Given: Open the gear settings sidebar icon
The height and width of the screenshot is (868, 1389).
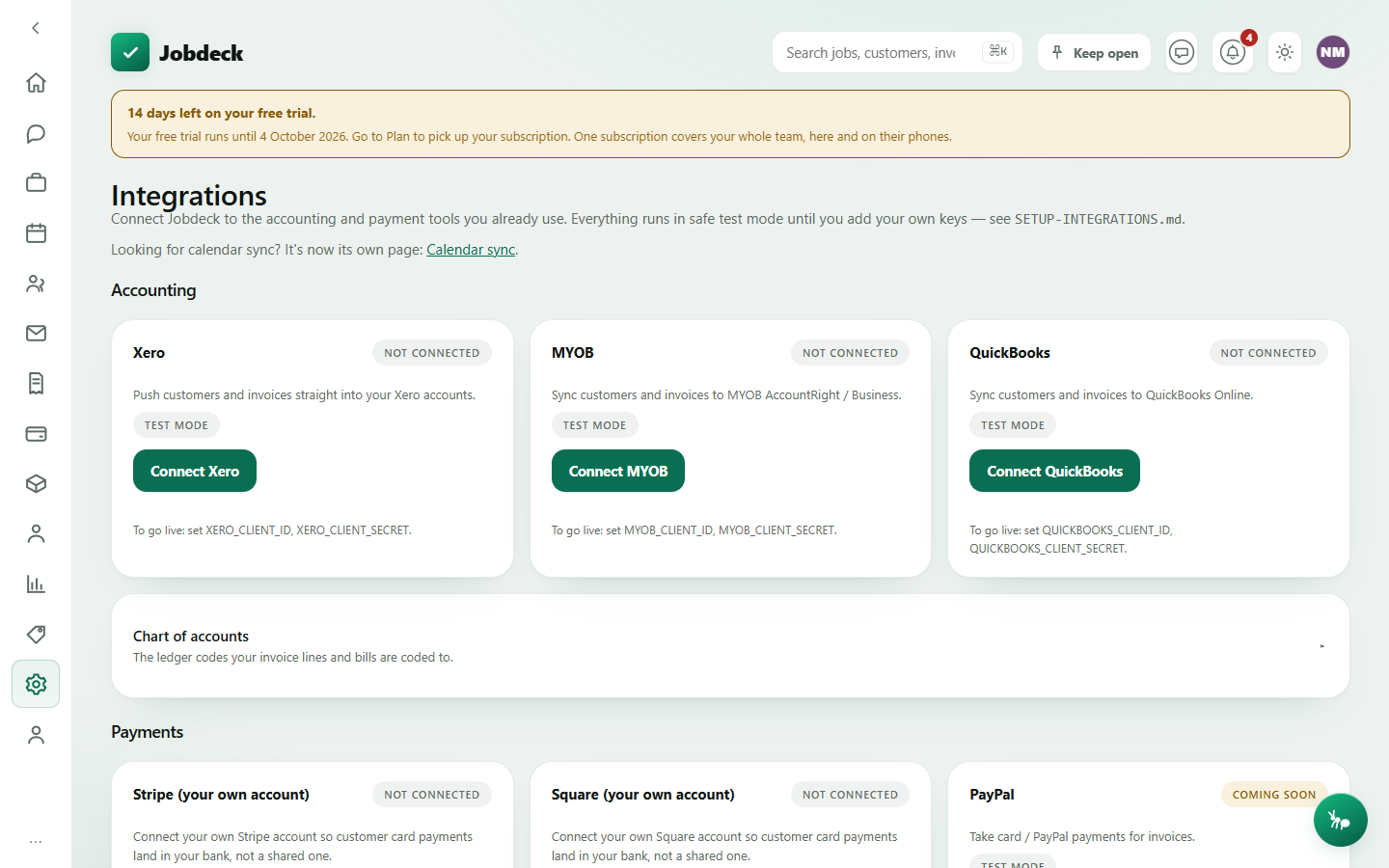Looking at the screenshot, I should point(36,684).
